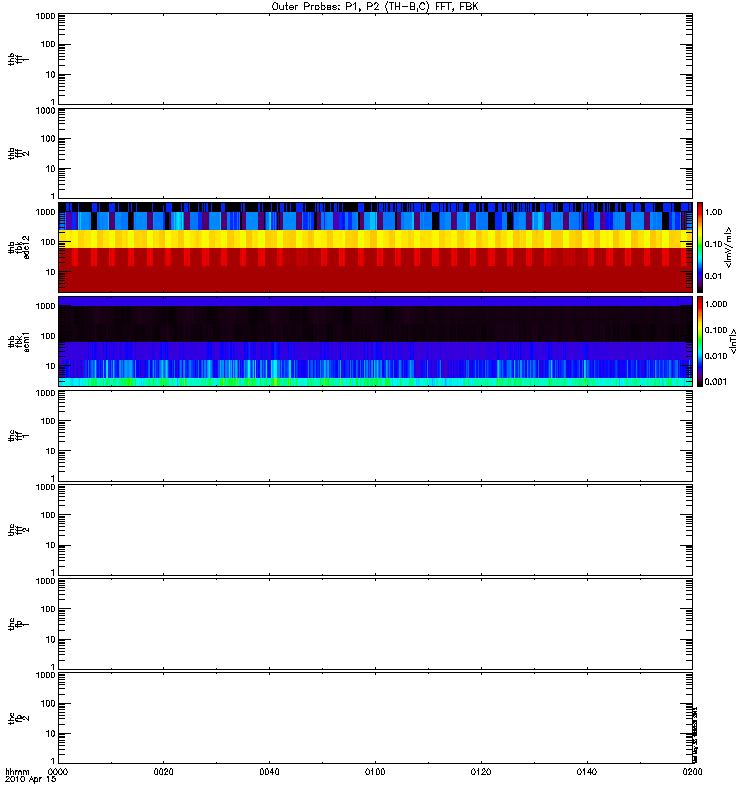The width and height of the screenshot is (750, 800).
Task: Select the 'thb fff 1' panel label
Action: click(19, 59)
